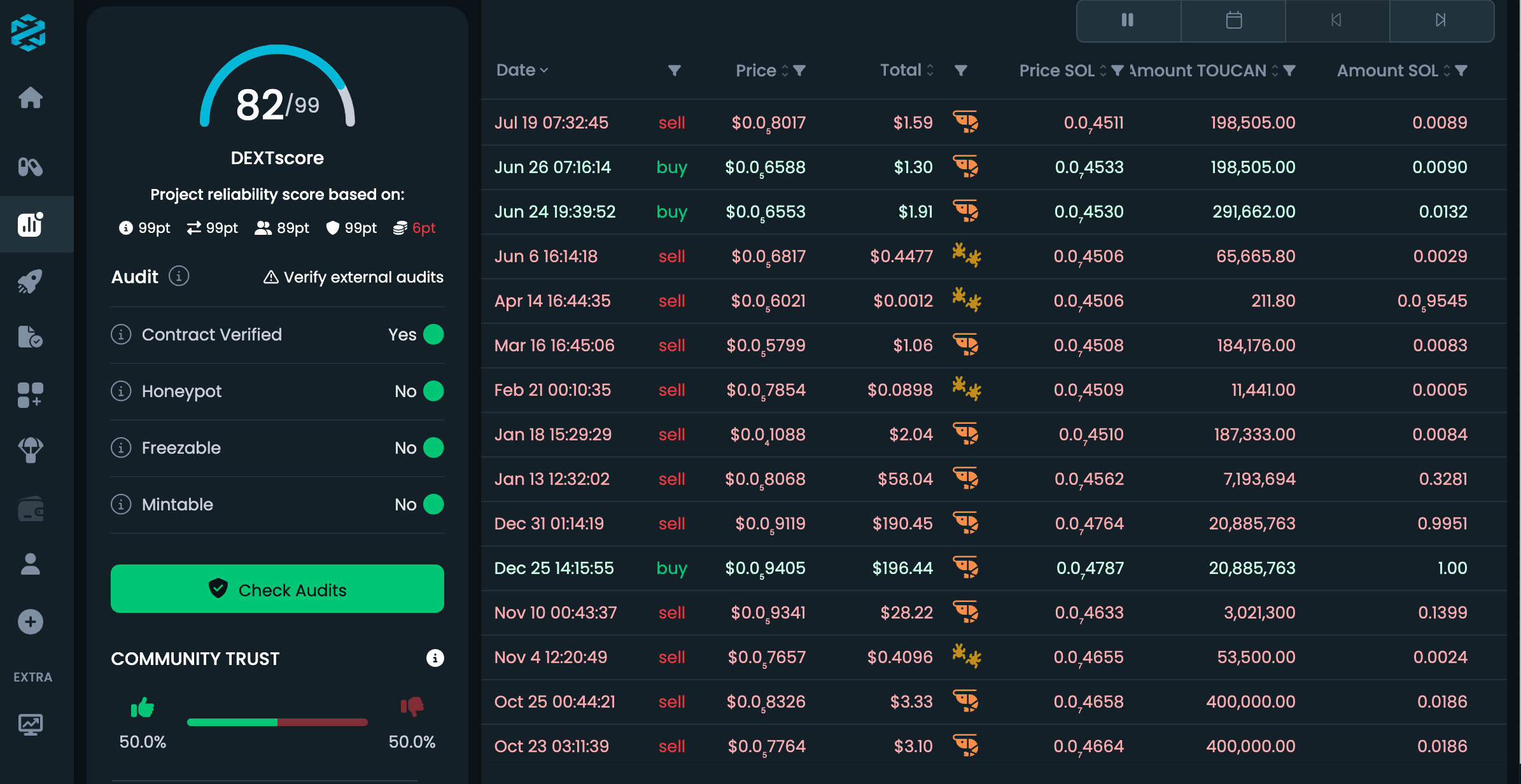The image size is (1521, 784).
Task: Open the Price column filter
Action: tap(800, 70)
